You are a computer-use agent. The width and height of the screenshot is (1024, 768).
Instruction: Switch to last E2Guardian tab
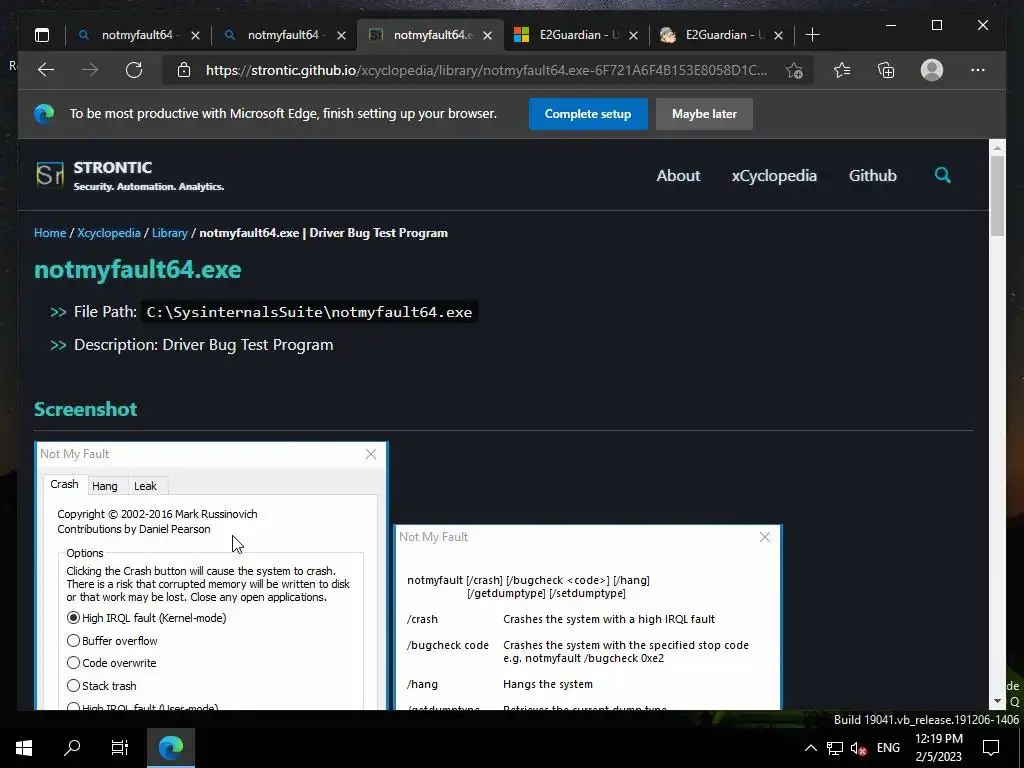click(721, 35)
